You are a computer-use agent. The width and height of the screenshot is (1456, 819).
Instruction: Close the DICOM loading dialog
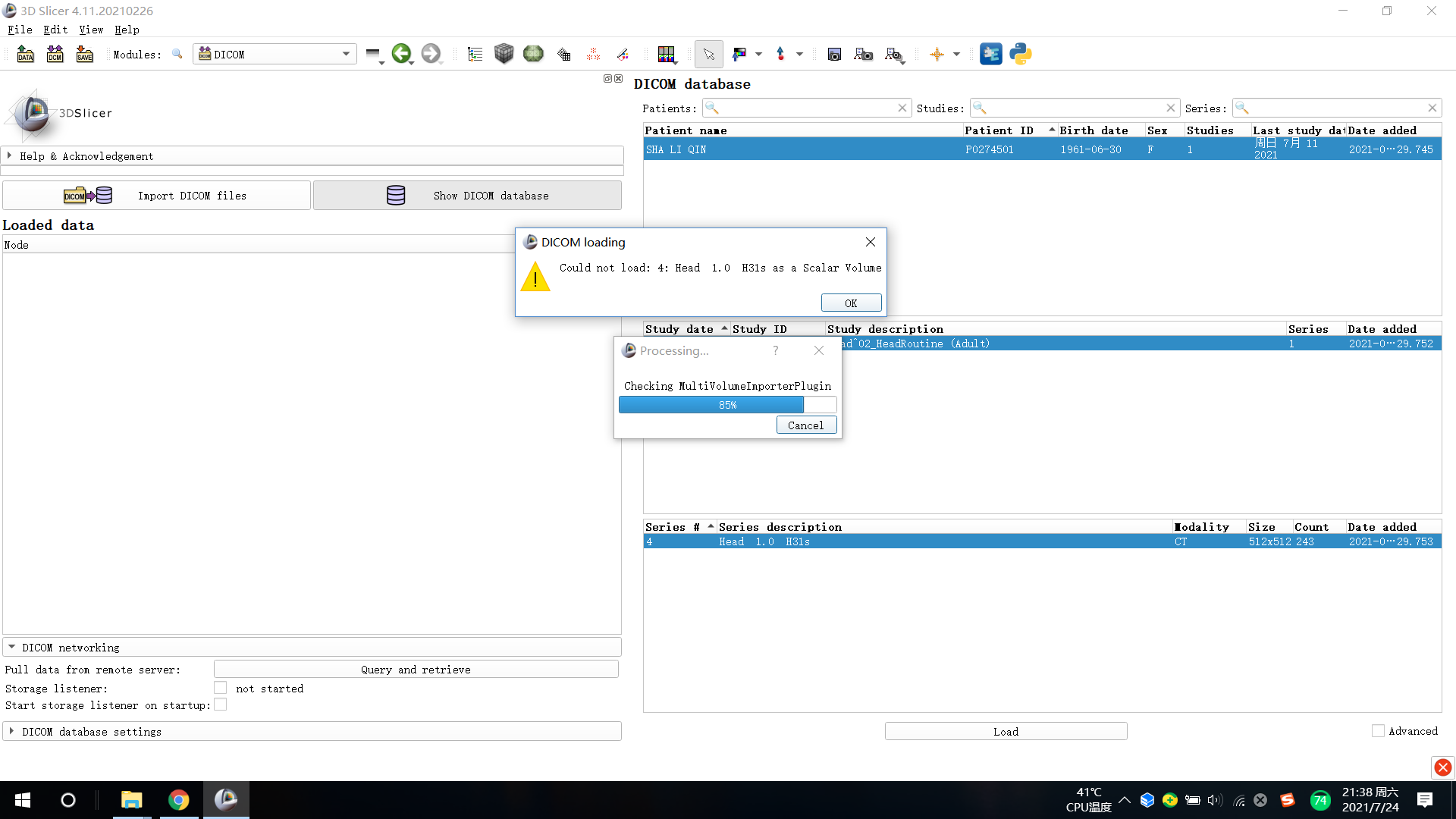(870, 242)
